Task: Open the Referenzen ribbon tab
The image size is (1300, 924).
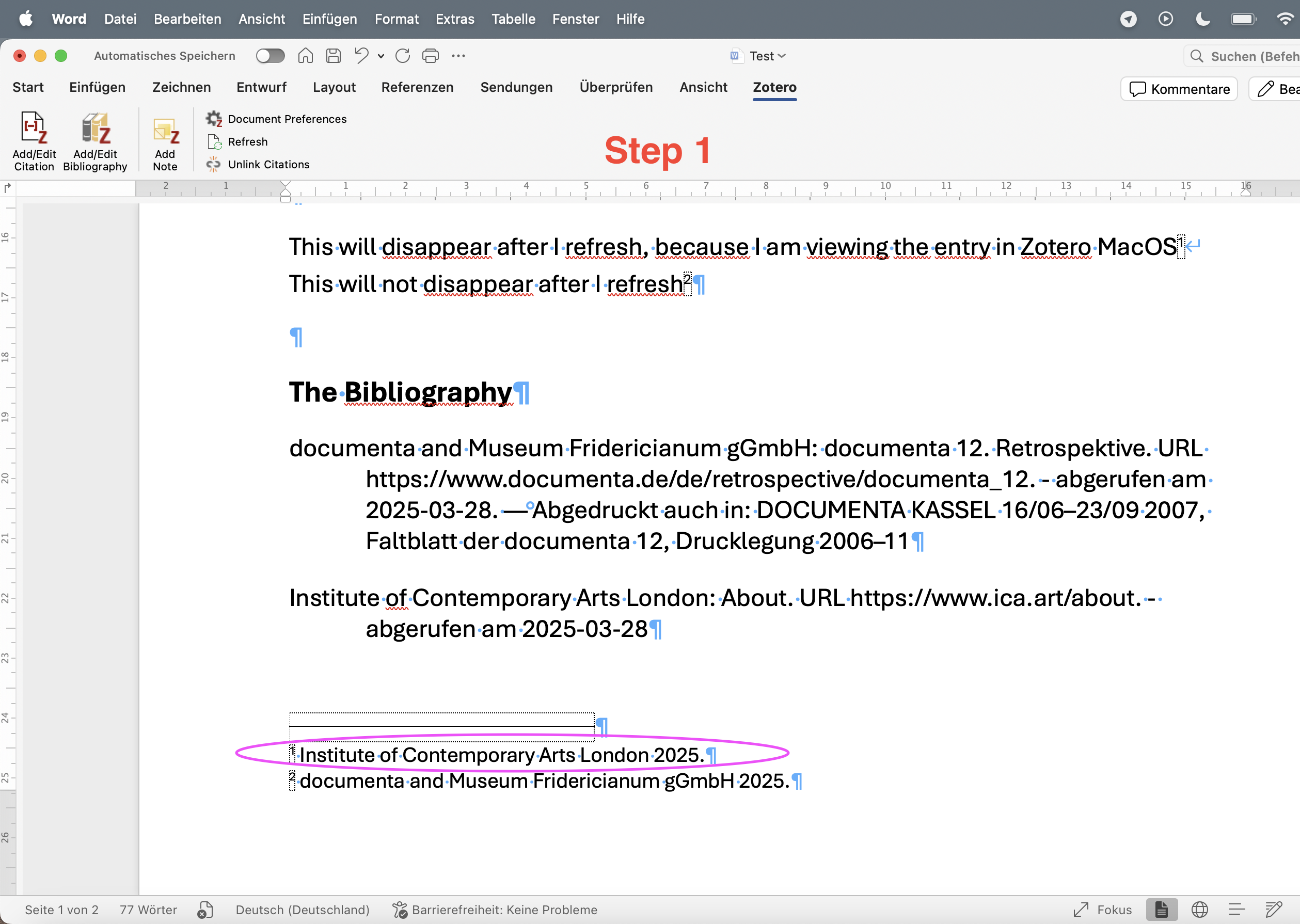Action: (417, 87)
